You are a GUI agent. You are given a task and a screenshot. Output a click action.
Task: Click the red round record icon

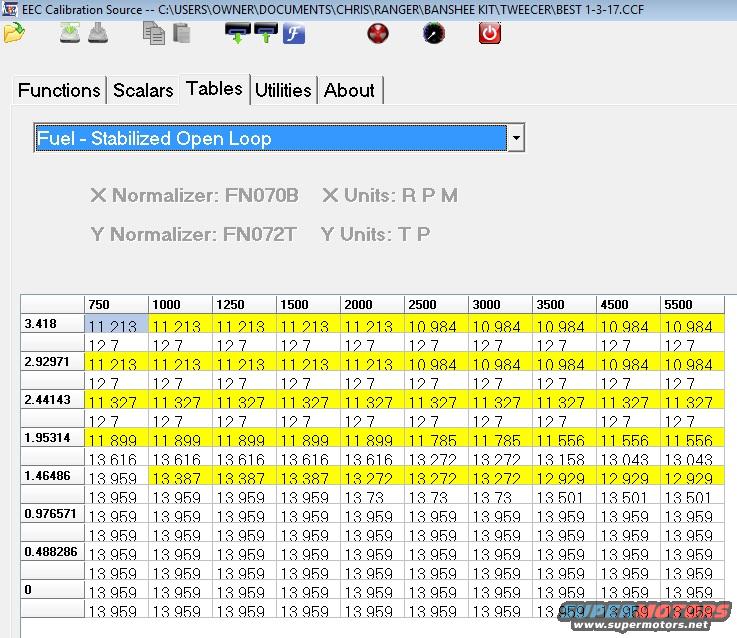pos(377,33)
